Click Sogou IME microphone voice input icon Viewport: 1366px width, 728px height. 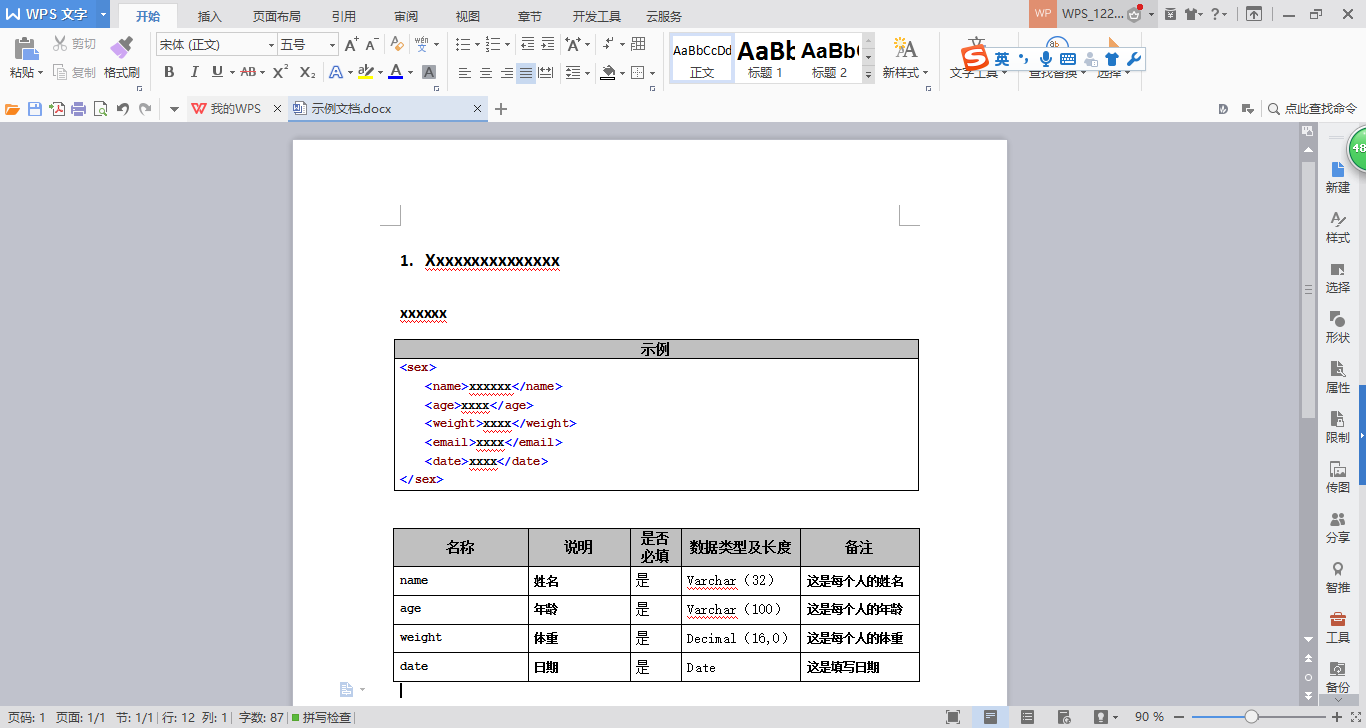1046,60
